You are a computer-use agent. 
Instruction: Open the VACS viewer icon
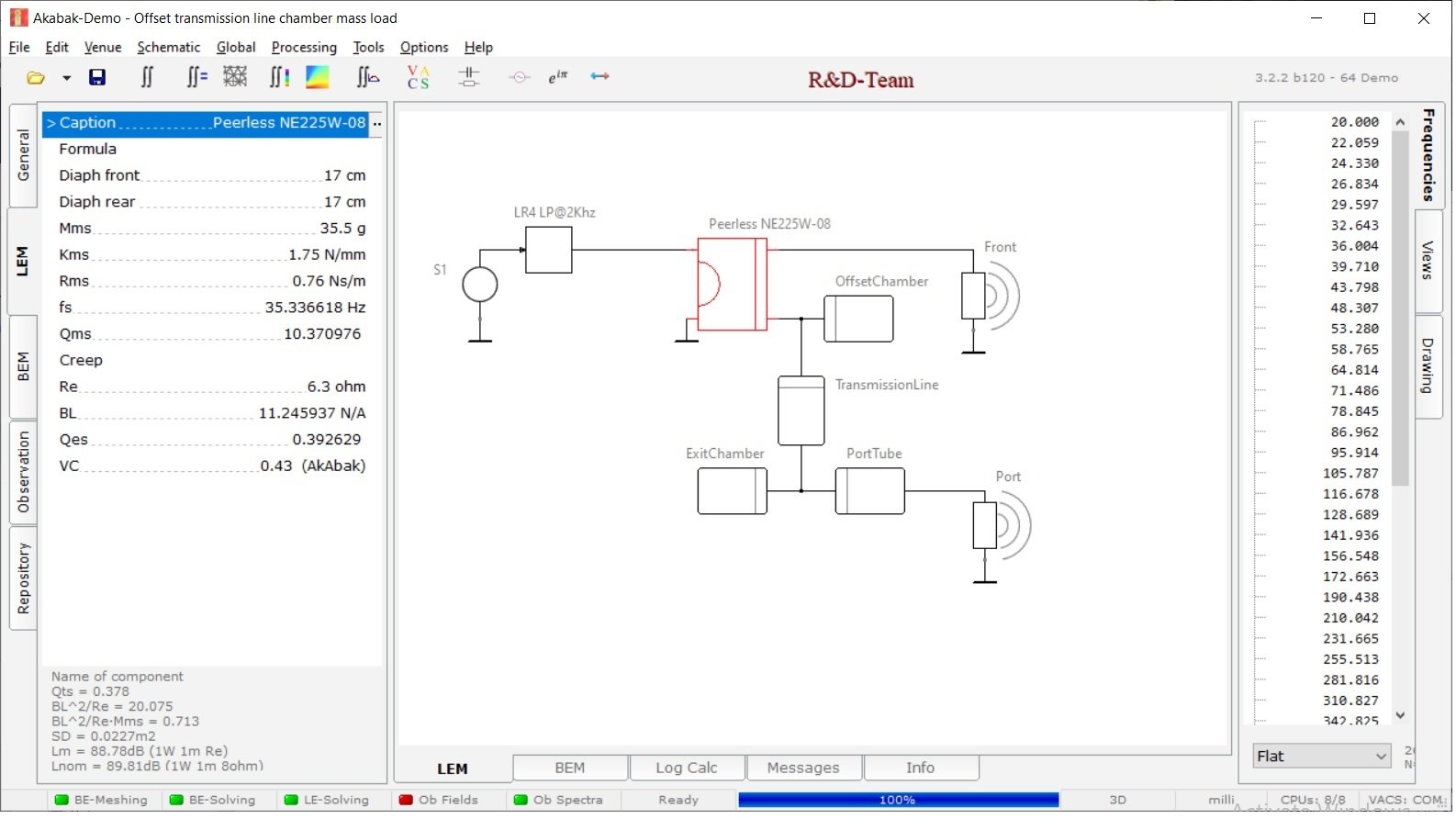click(419, 77)
